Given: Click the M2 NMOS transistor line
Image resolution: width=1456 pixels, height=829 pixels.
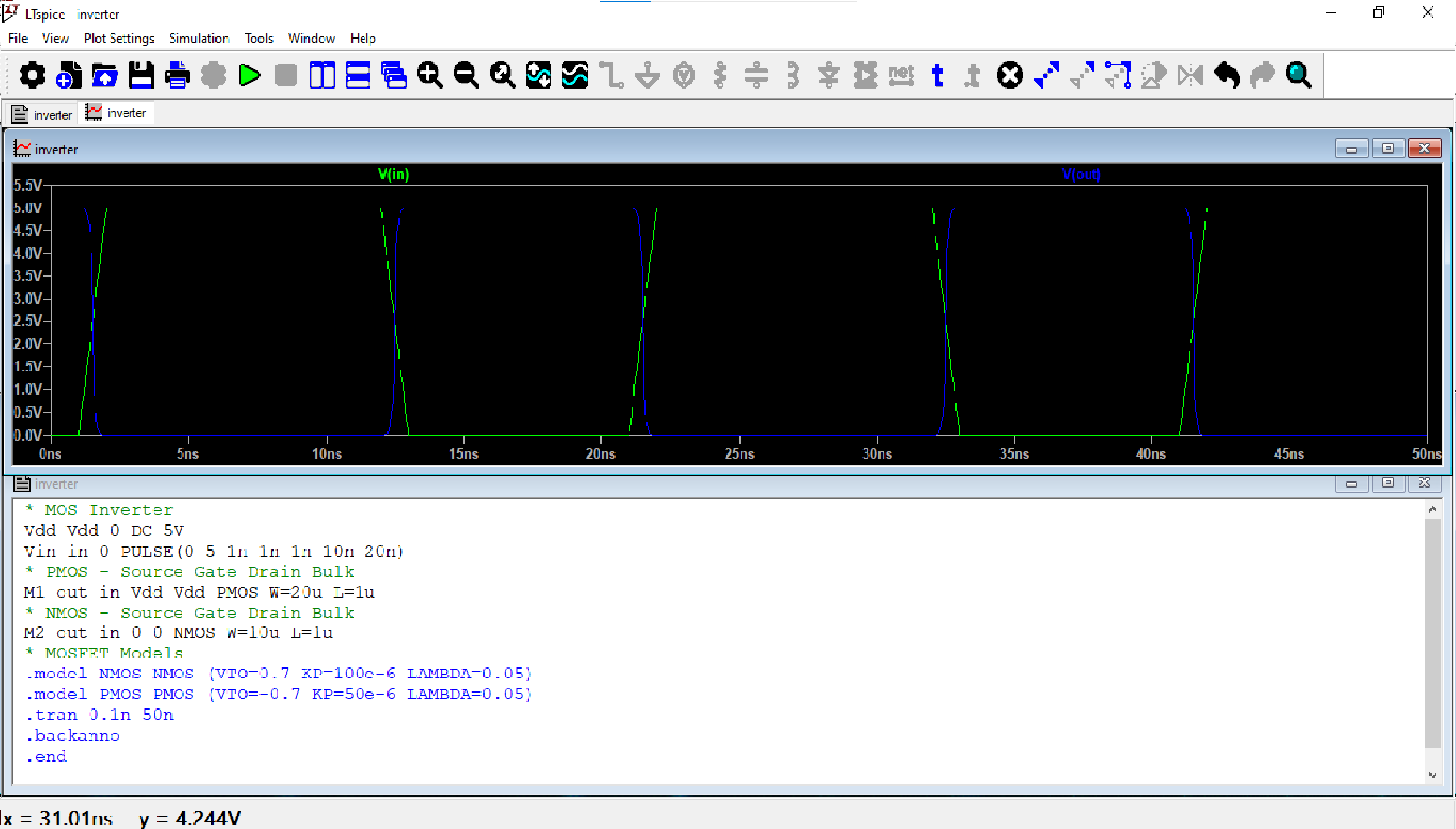Looking at the screenshot, I should [x=178, y=633].
